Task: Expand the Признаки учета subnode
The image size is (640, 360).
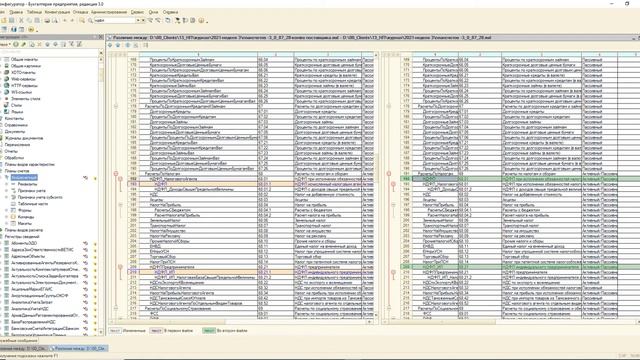Action: (7, 191)
